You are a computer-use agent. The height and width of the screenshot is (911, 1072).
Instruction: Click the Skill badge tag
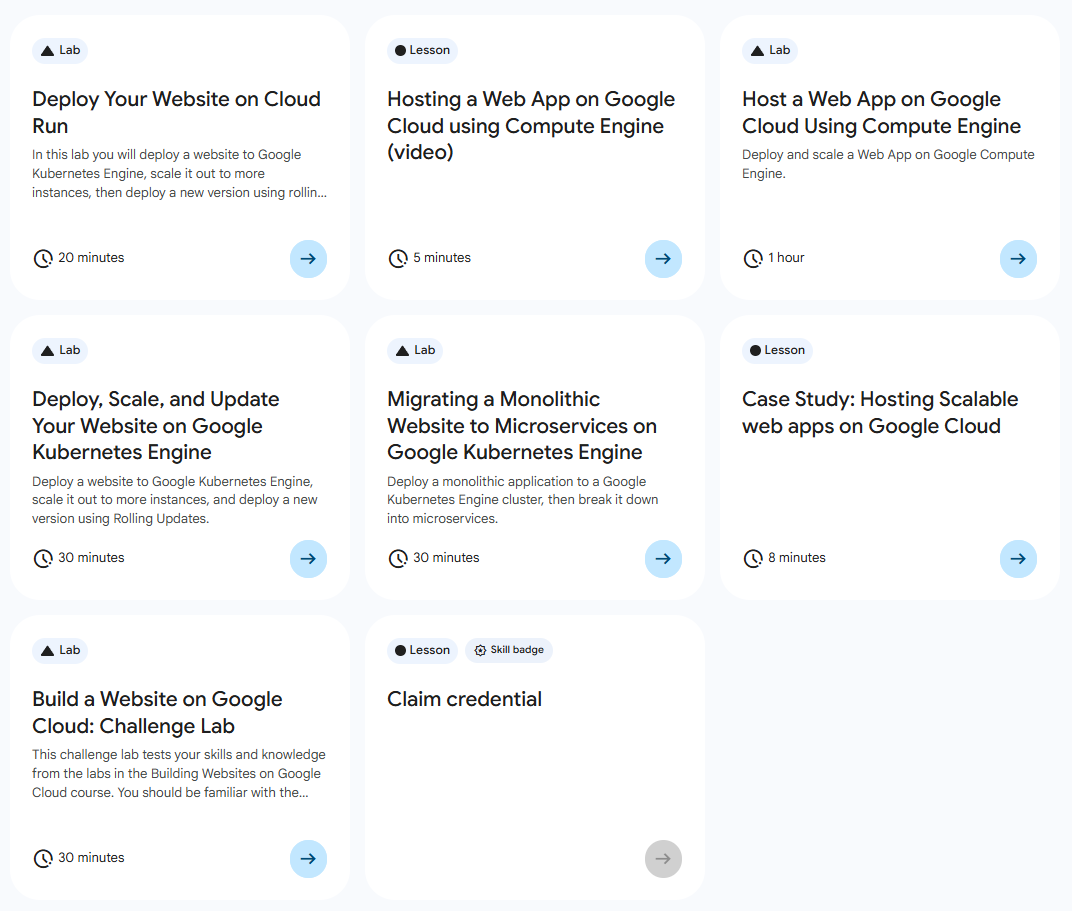coord(509,651)
